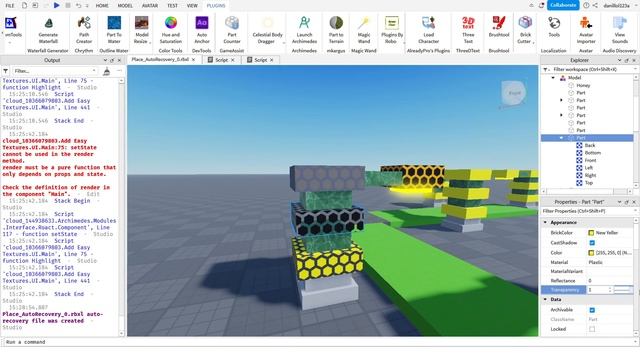
Task: Click the blue Collaborate button
Action: tap(563, 5)
